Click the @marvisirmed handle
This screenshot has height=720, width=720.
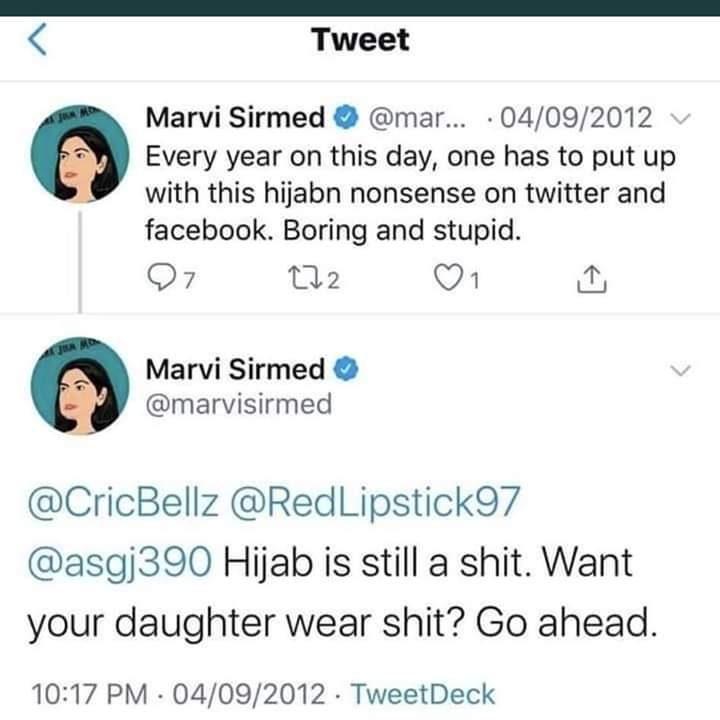tap(238, 404)
